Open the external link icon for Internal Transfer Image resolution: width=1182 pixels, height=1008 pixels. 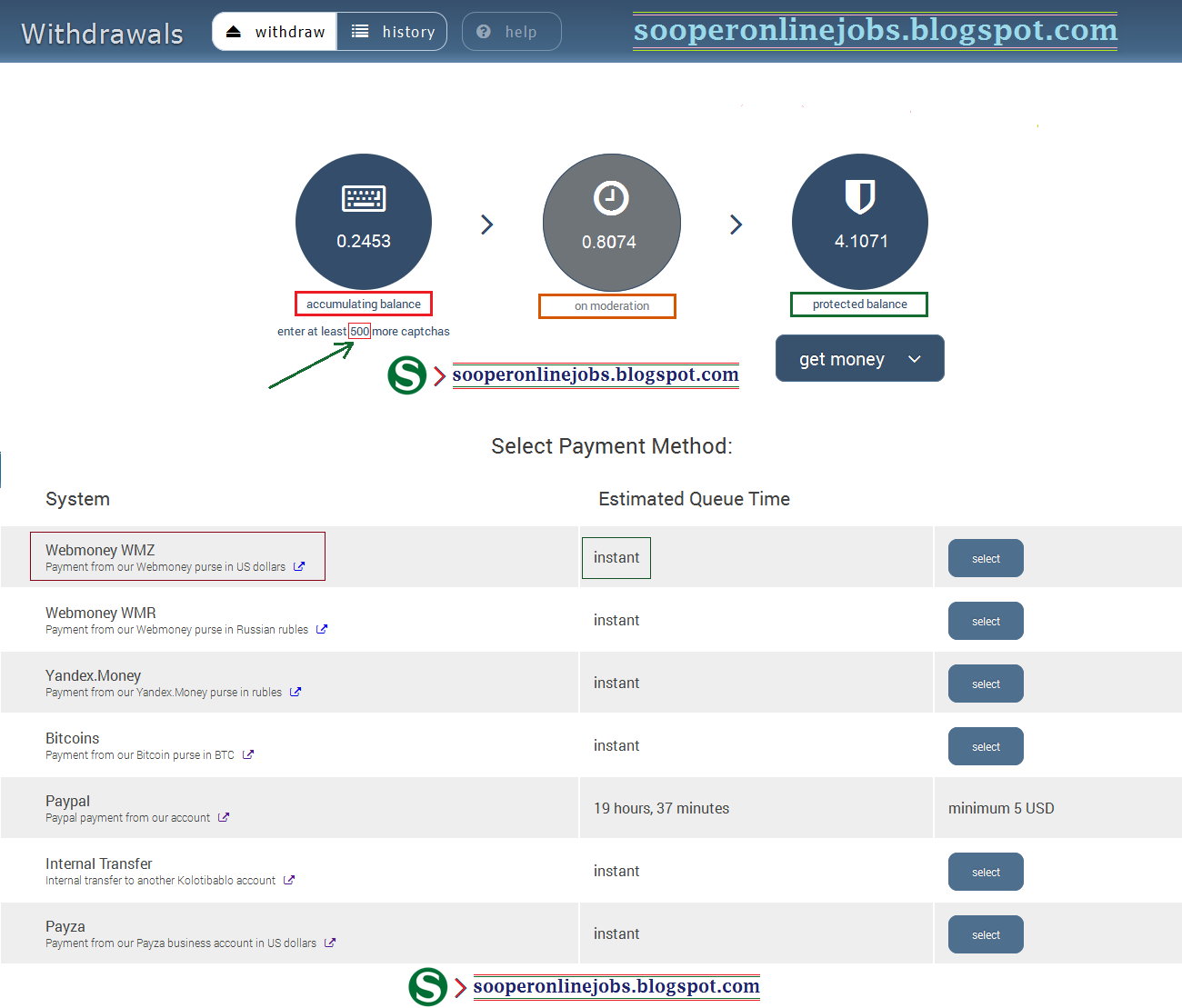(x=289, y=880)
